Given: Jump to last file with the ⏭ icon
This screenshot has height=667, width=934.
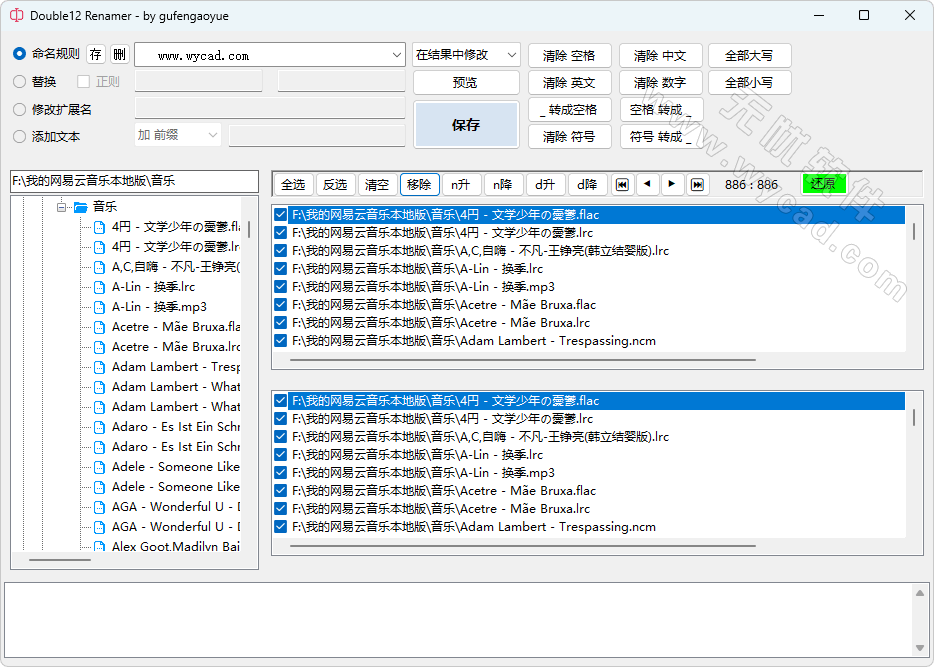Looking at the screenshot, I should tap(696, 184).
